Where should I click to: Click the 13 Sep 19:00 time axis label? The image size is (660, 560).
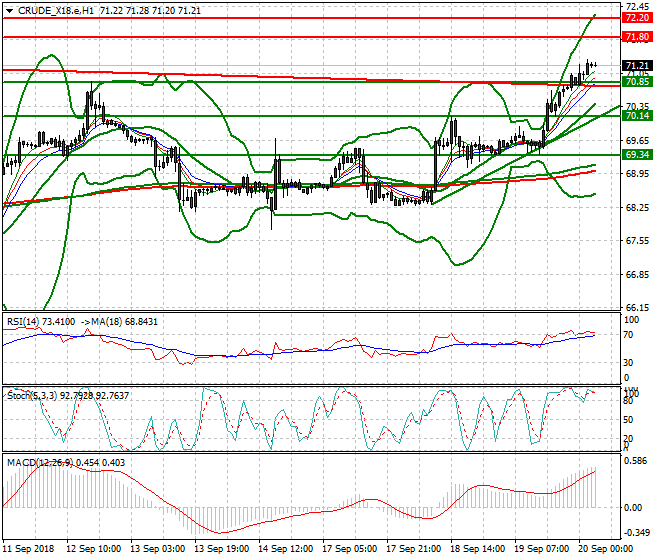click(221, 549)
